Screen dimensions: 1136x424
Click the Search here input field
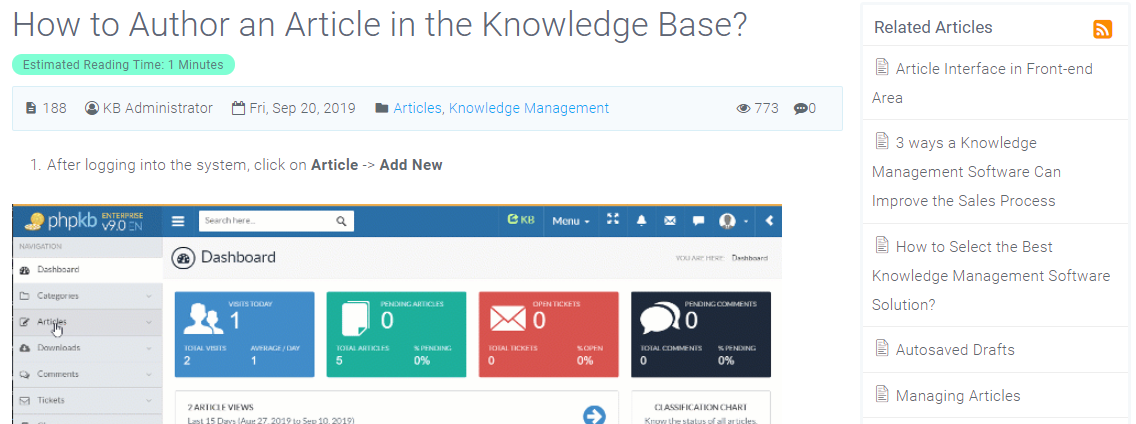click(265, 221)
